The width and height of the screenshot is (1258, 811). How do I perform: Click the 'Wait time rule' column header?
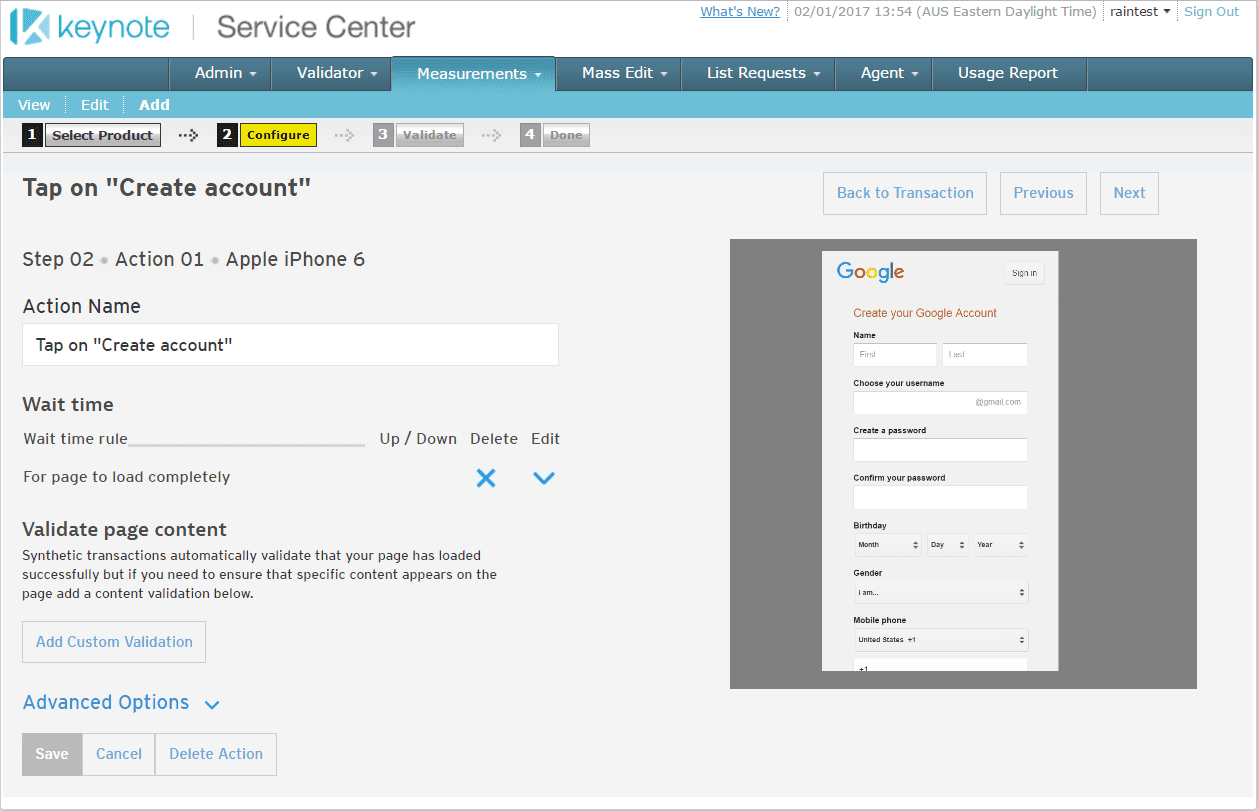point(76,439)
